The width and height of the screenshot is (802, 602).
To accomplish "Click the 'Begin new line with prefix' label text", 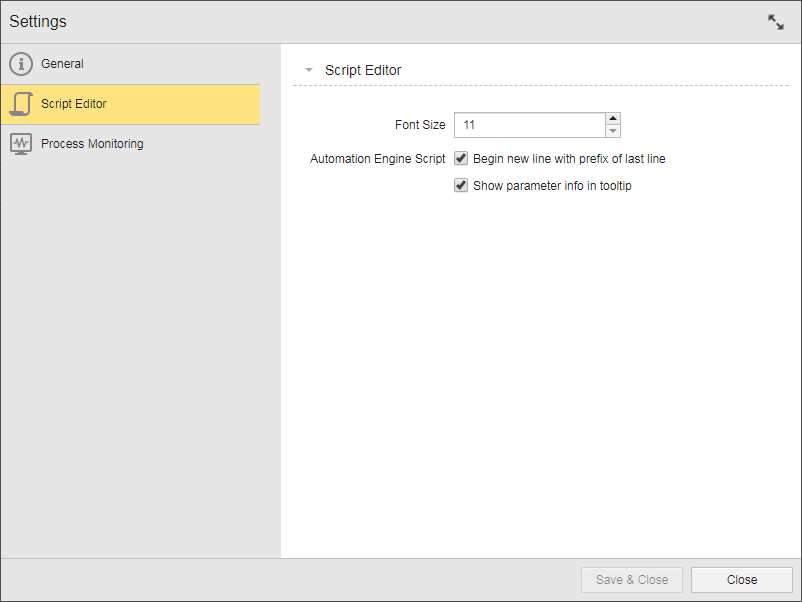I will pyautogui.click(x=569, y=158).
